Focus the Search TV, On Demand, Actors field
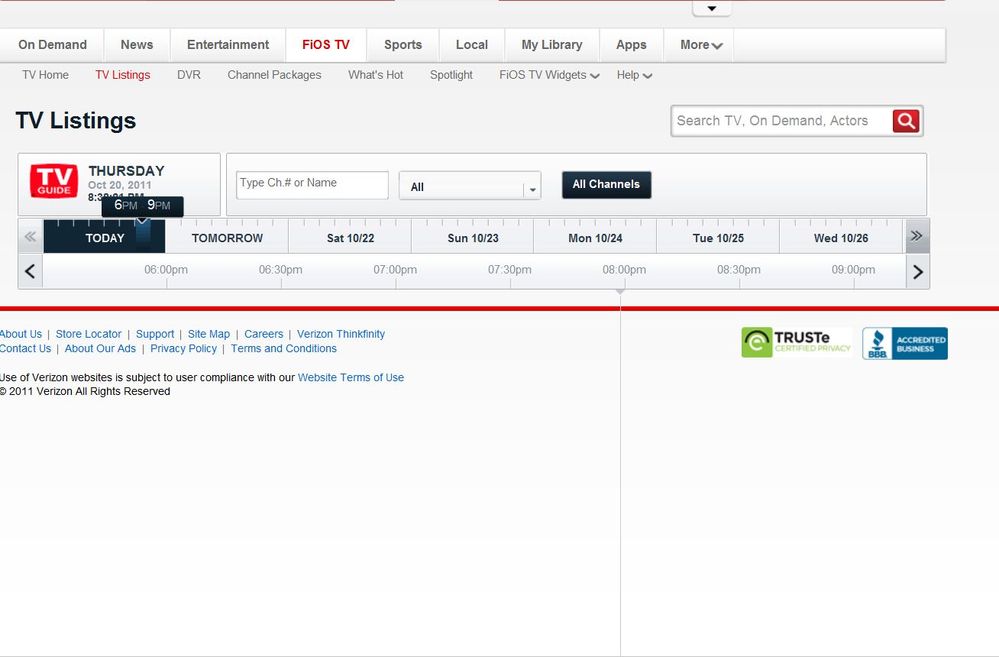This screenshot has height=657, width=999. (x=782, y=120)
